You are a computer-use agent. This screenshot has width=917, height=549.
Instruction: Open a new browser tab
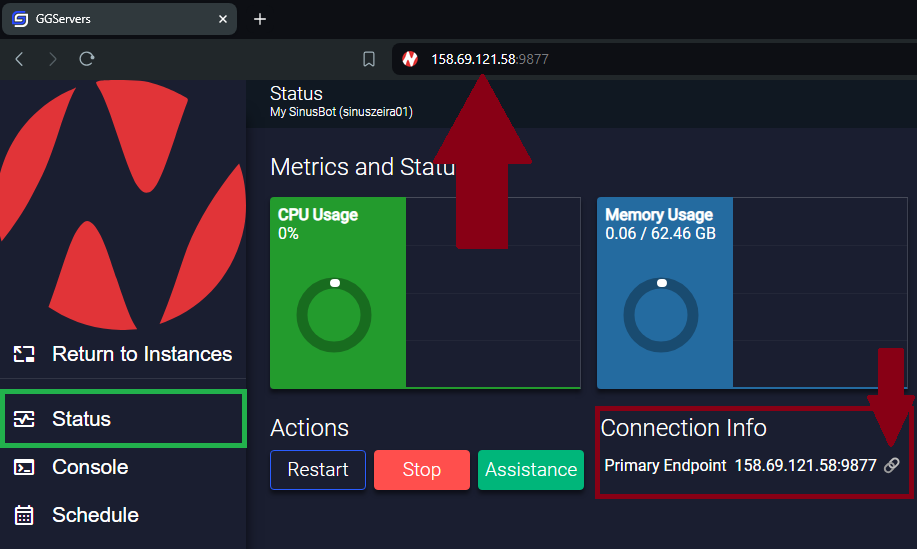(260, 19)
